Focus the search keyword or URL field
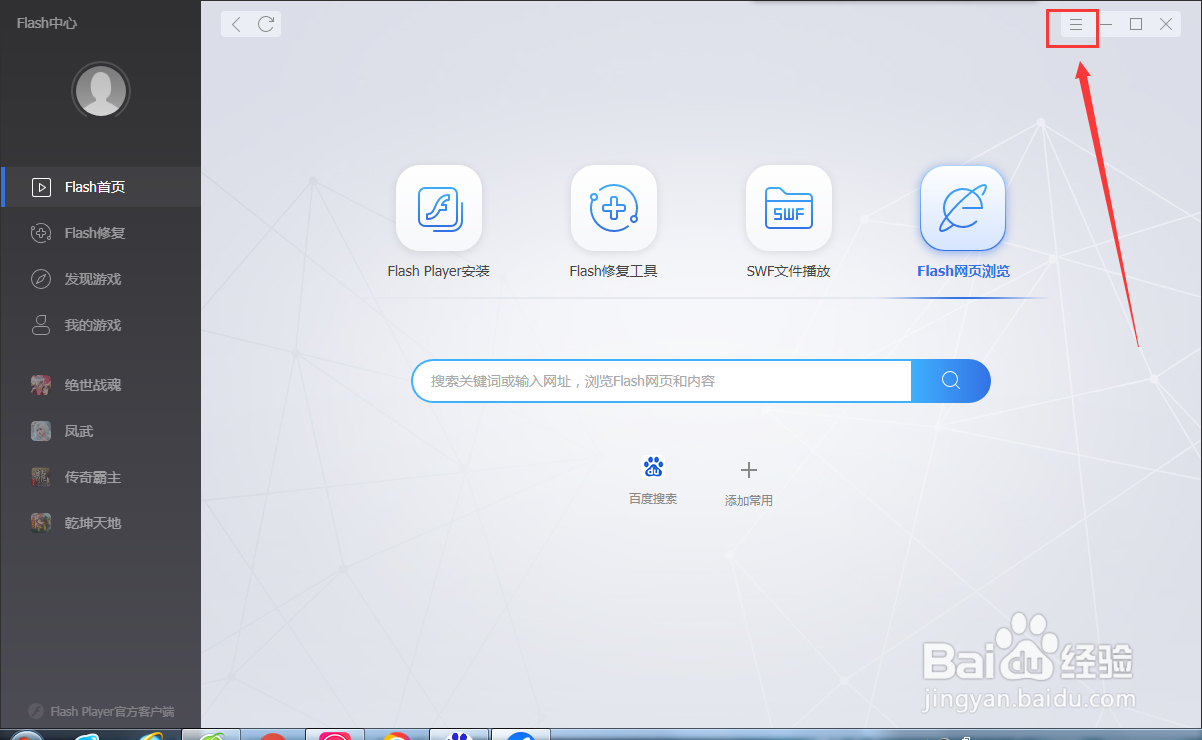Image resolution: width=1202 pixels, height=740 pixels. [x=662, y=381]
